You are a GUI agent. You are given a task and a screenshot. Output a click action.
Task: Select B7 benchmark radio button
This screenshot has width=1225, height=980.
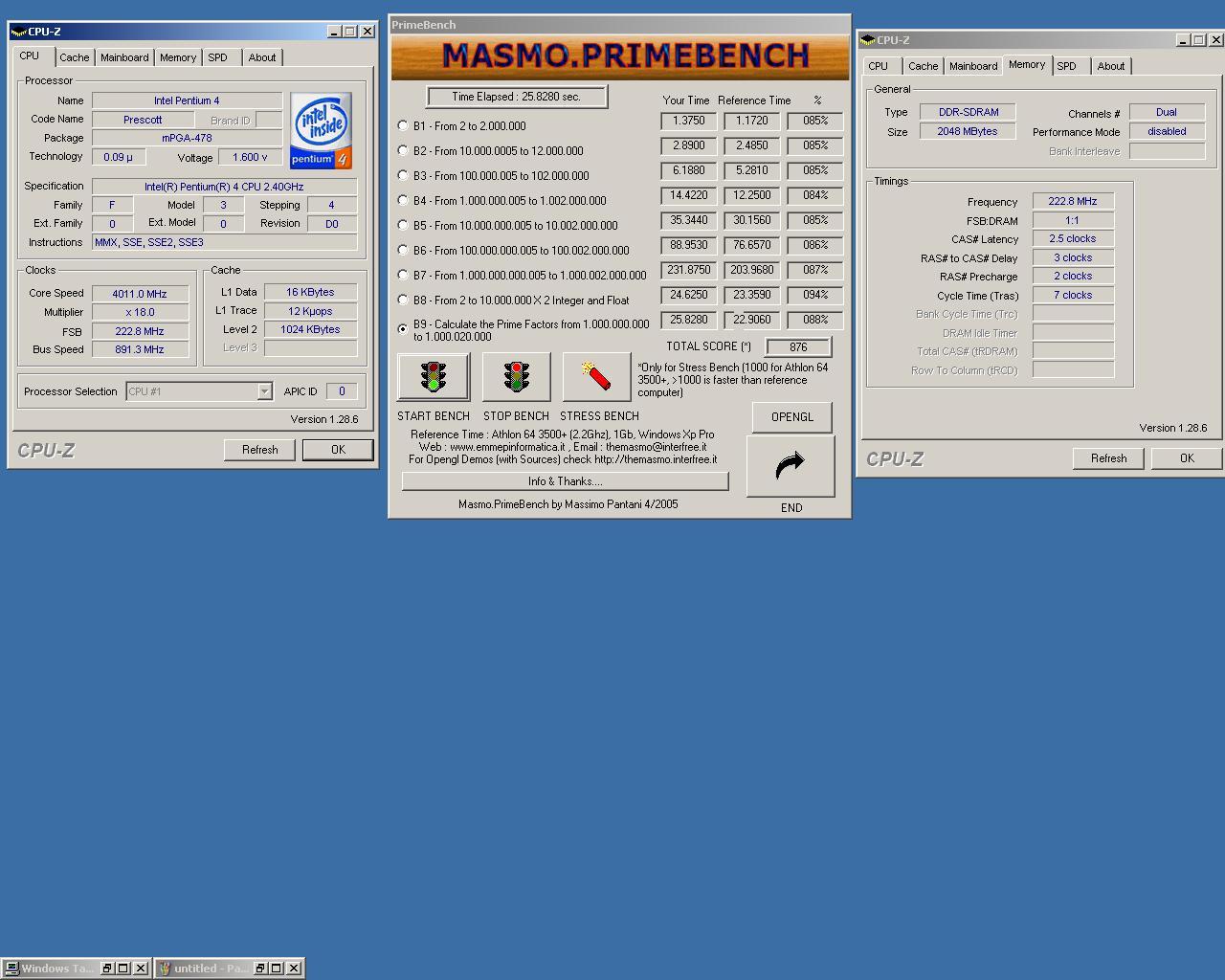403,275
